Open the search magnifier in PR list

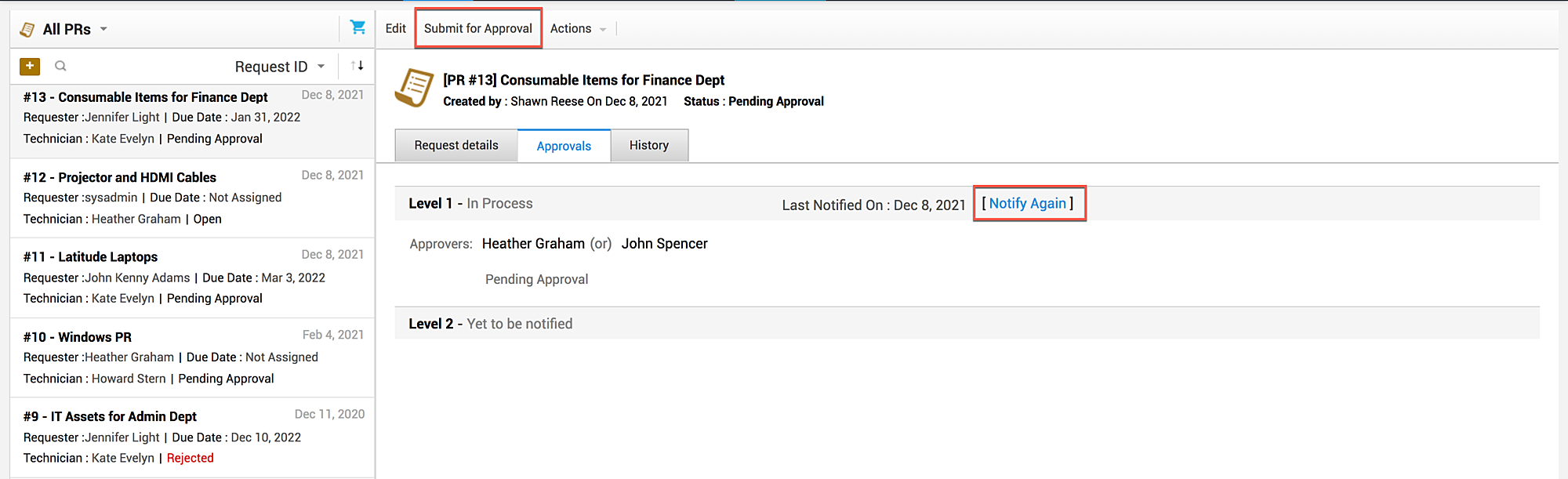click(60, 67)
